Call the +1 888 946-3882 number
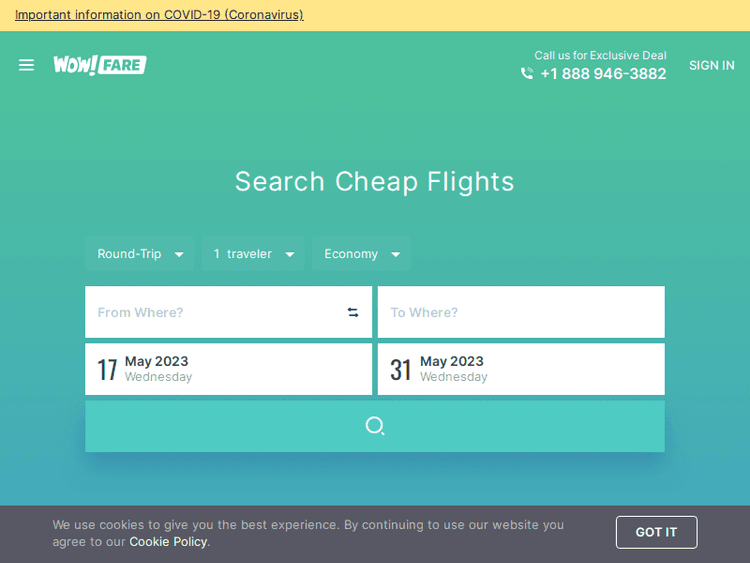Image resolution: width=750 pixels, height=563 pixels. [603, 74]
